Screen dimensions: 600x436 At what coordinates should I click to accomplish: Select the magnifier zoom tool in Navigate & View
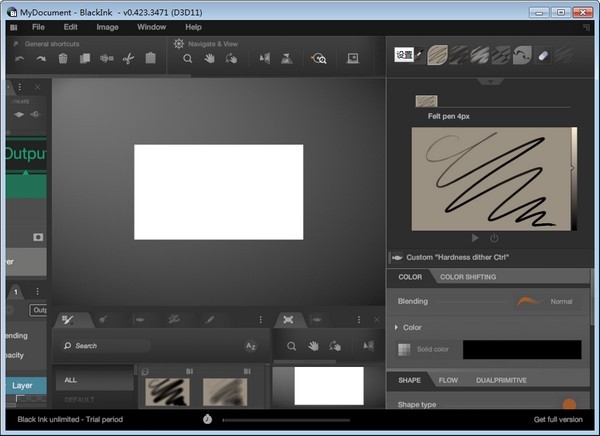coord(187,59)
